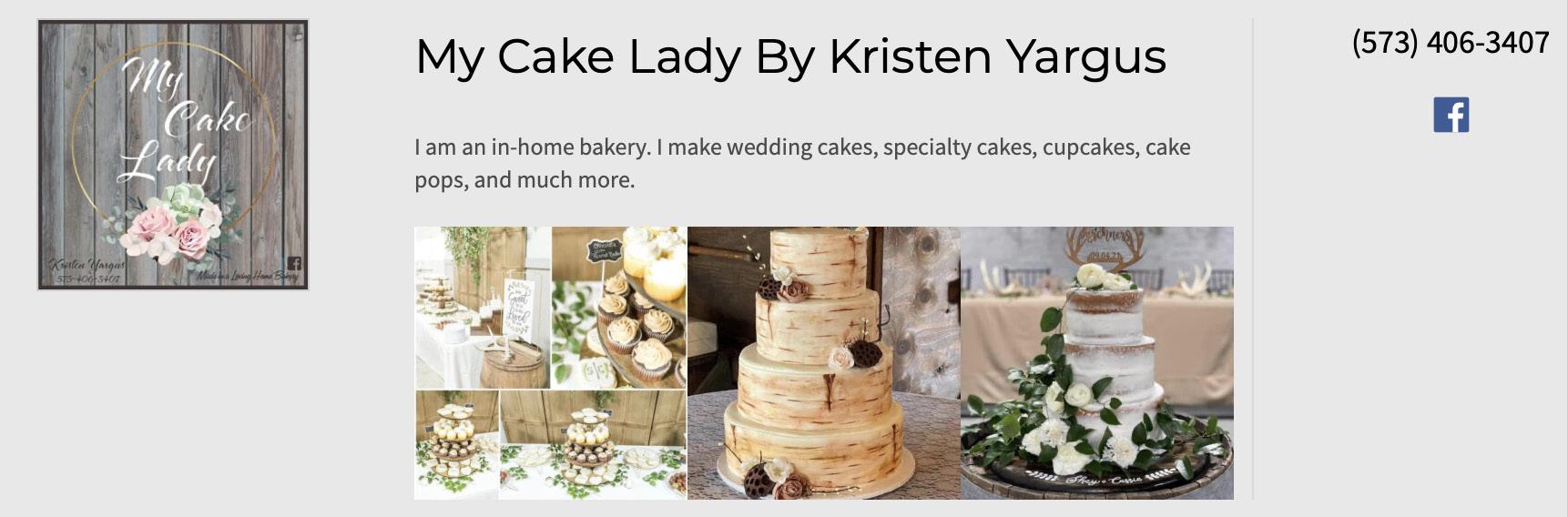
Task: Select the My Cake Lady By Kristen Yargus heading
Action: click(790, 56)
